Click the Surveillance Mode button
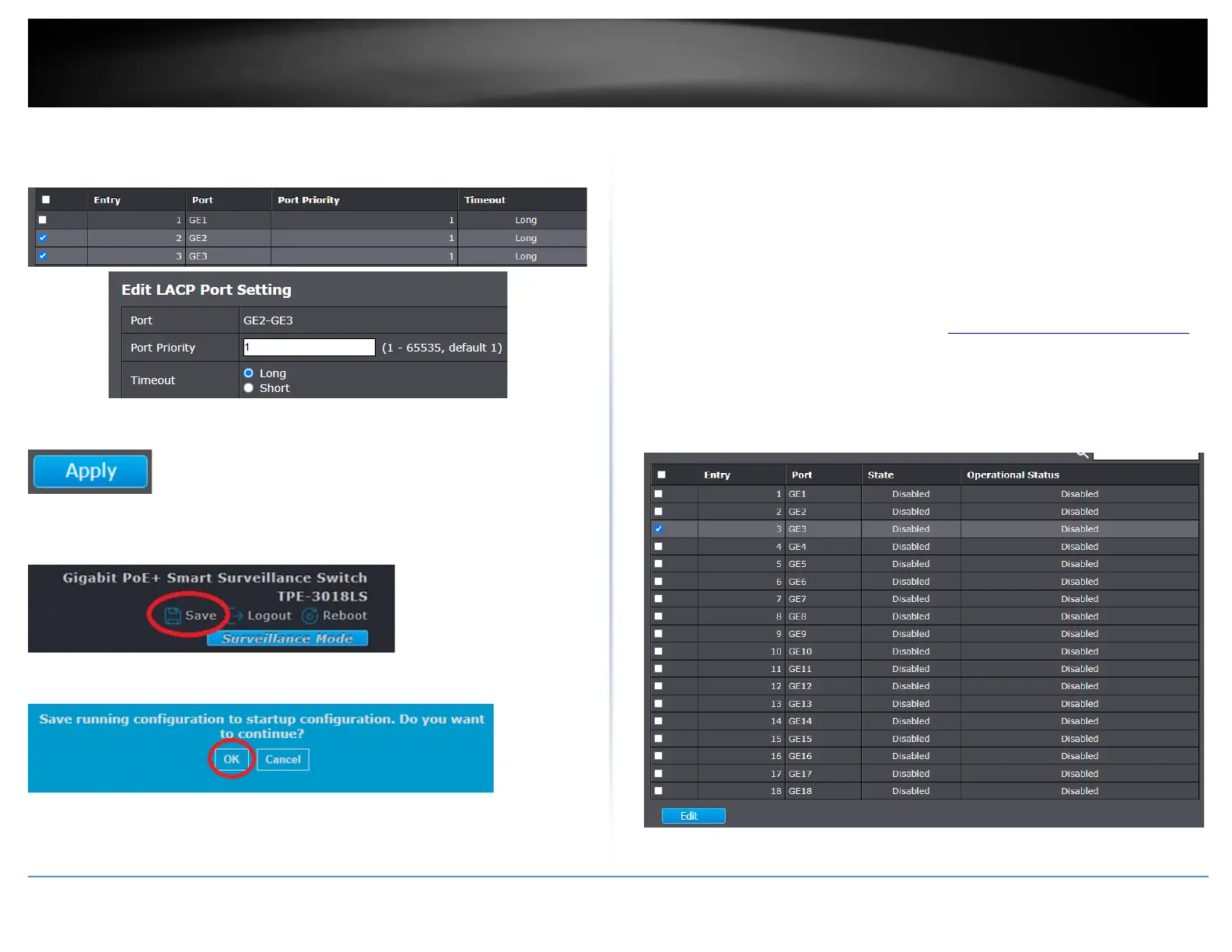Image resolution: width=1232 pixels, height=952 pixels. pos(288,639)
